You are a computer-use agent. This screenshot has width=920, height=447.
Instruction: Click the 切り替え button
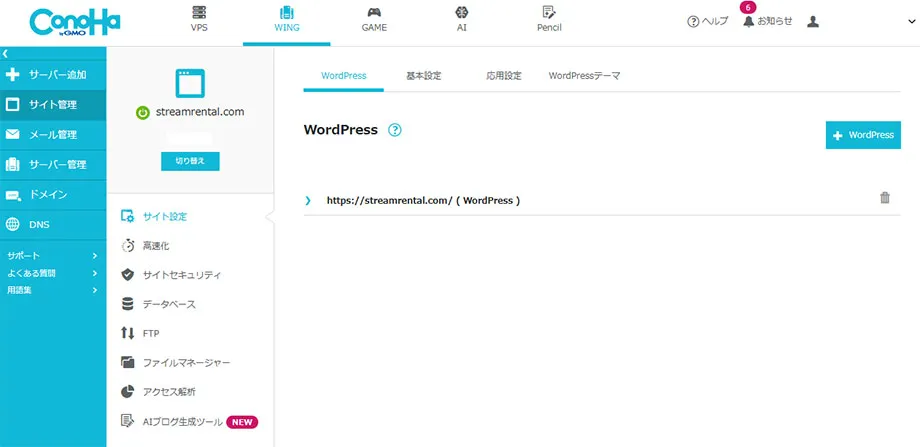(x=189, y=161)
